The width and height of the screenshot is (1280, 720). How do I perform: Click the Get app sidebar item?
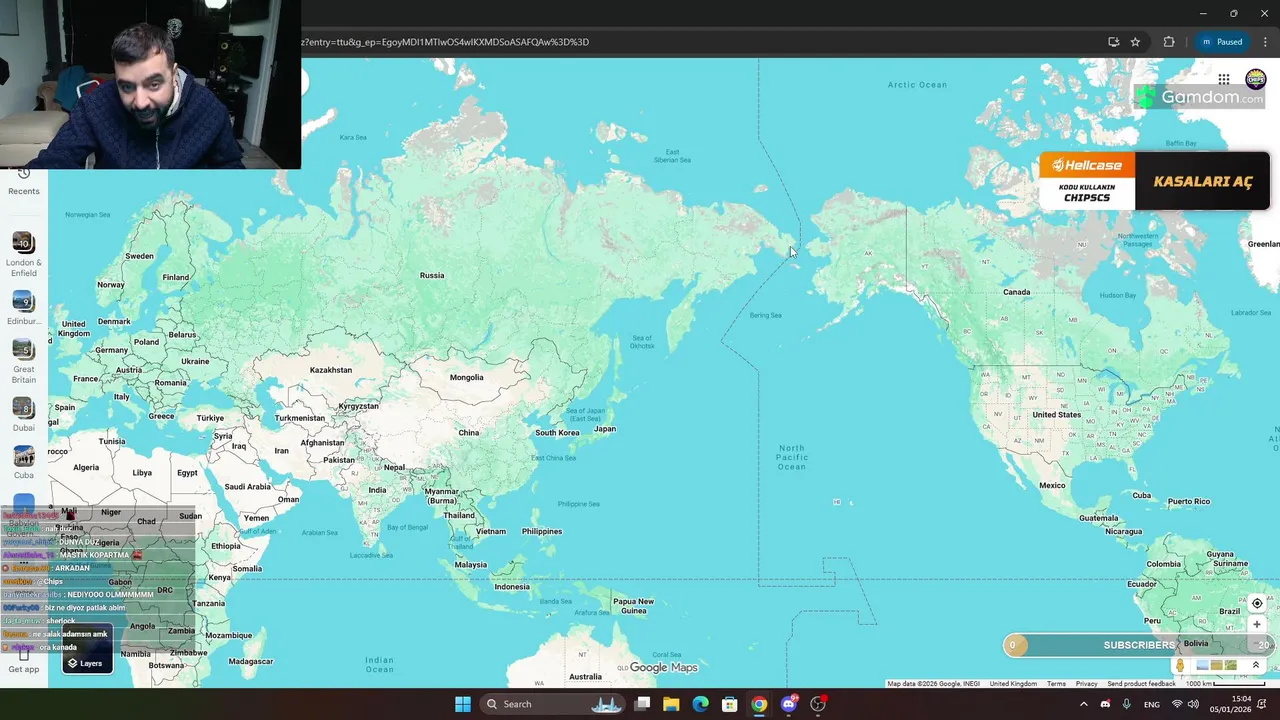pos(24,661)
